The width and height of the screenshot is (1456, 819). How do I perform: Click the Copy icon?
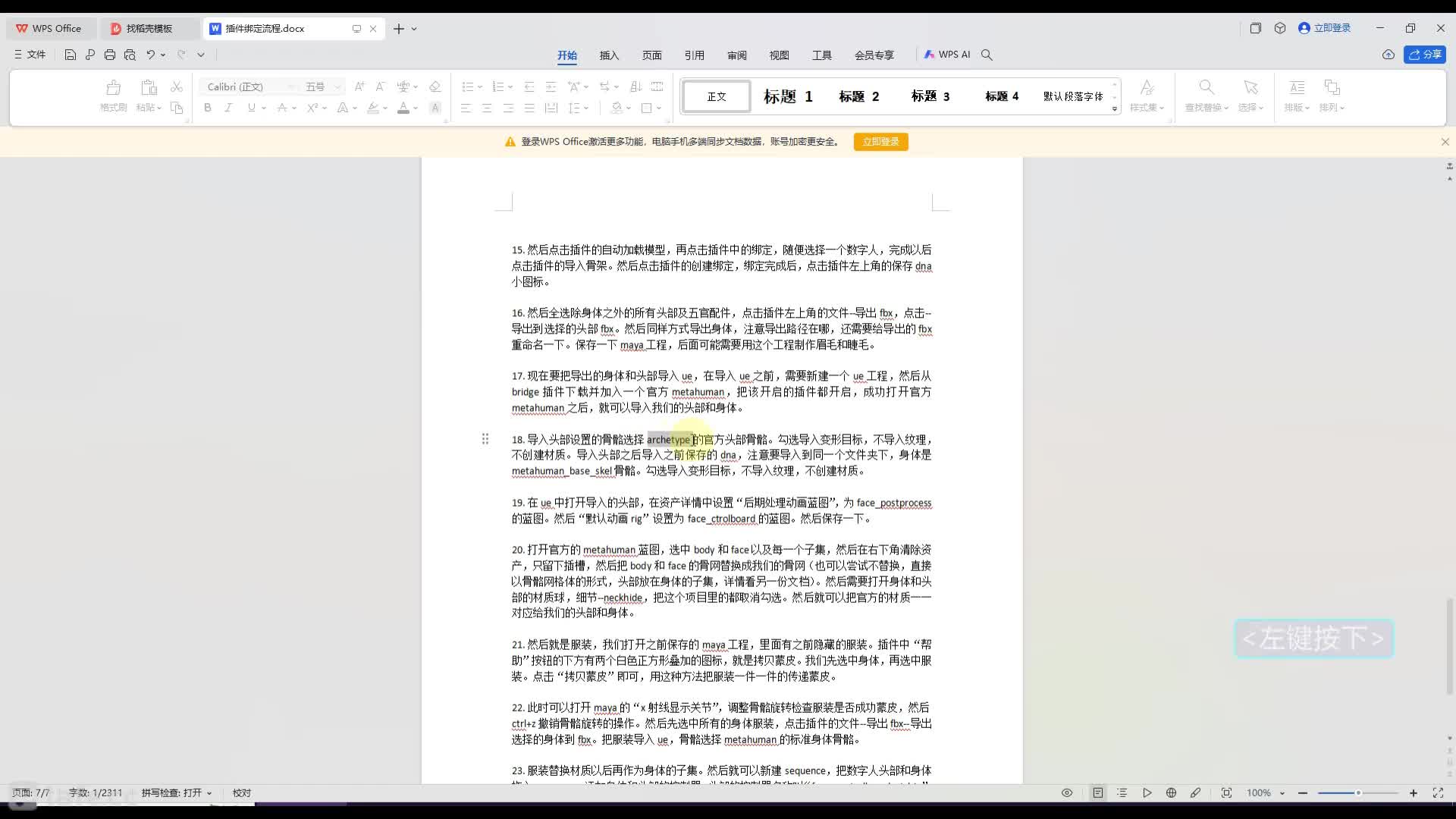pyautogui.click(x=177, y=108)
